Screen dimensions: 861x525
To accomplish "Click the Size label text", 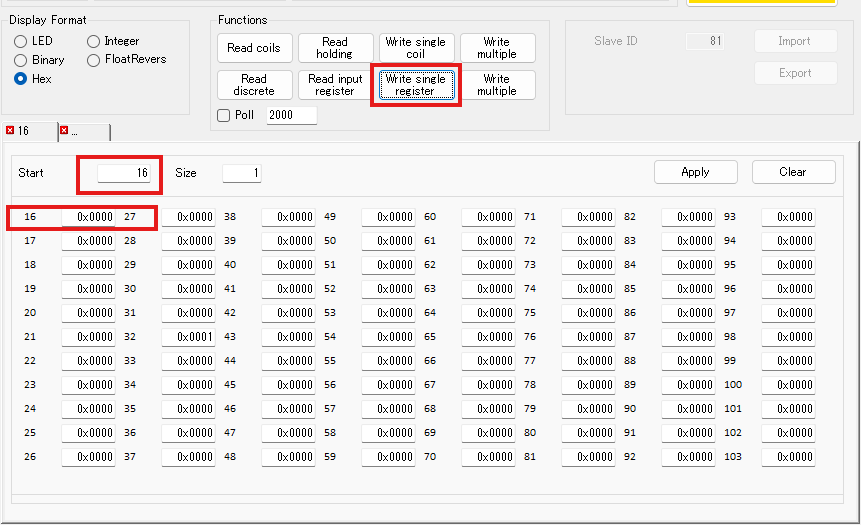I will click(186, 173).
